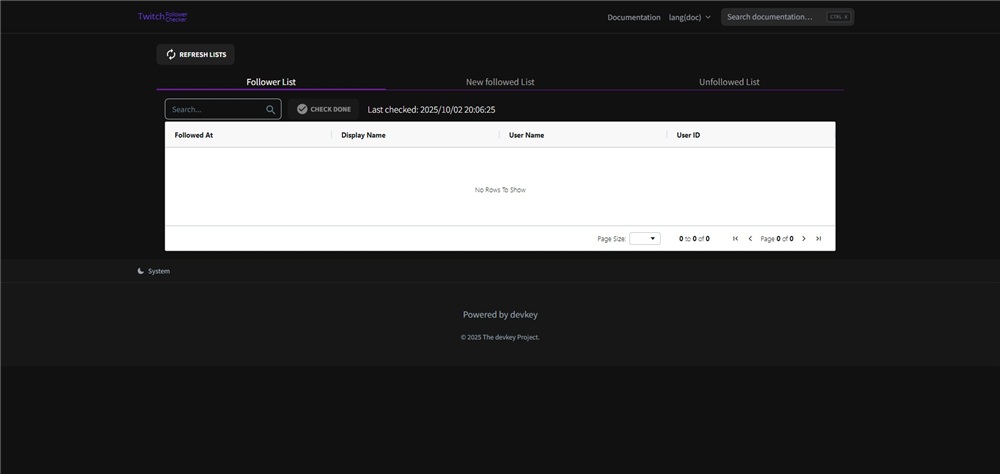Click the moon theme icon

141,271
